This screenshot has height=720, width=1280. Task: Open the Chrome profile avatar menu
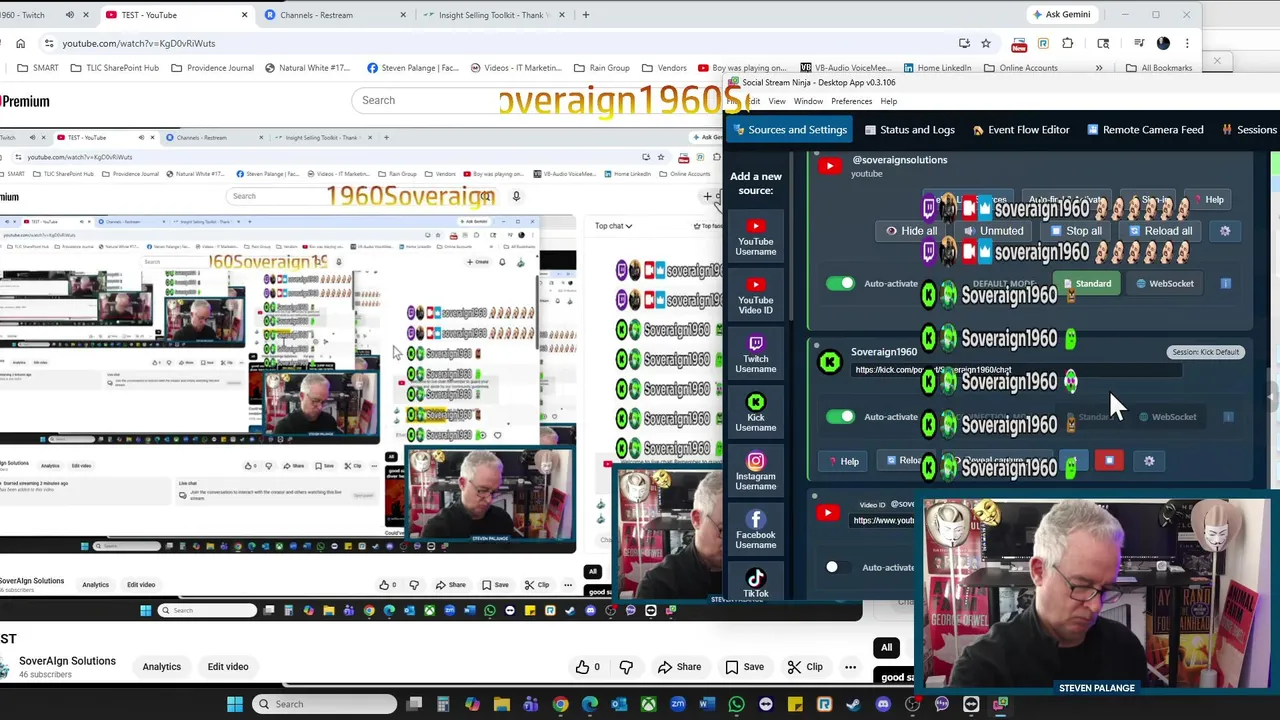click(1163, 43)
